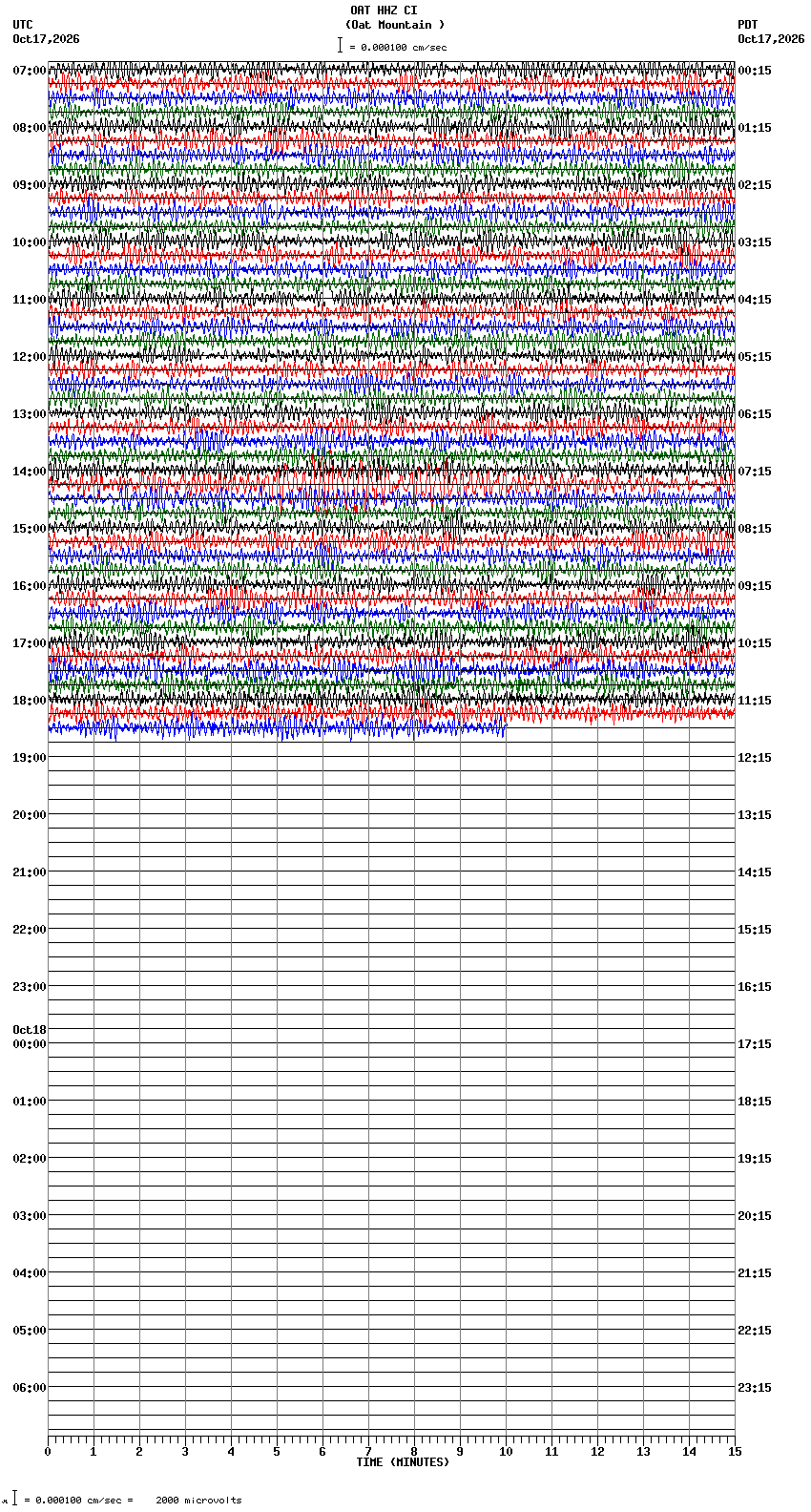
Task: Click the 'PDT' label at top right
Action: [748, 25]
